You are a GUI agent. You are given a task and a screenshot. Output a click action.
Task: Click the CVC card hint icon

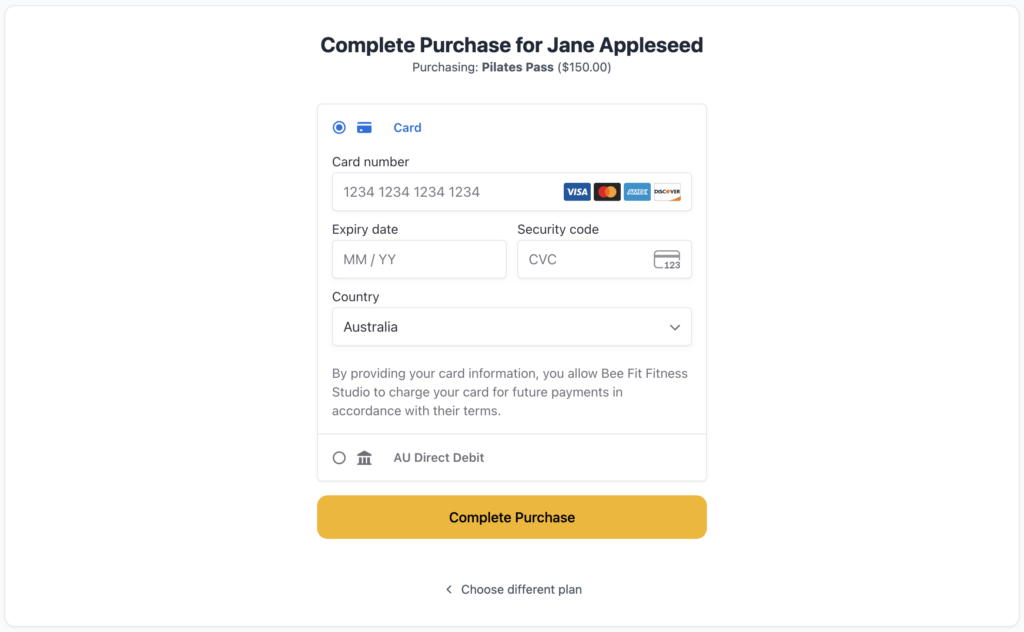[667, 260]
